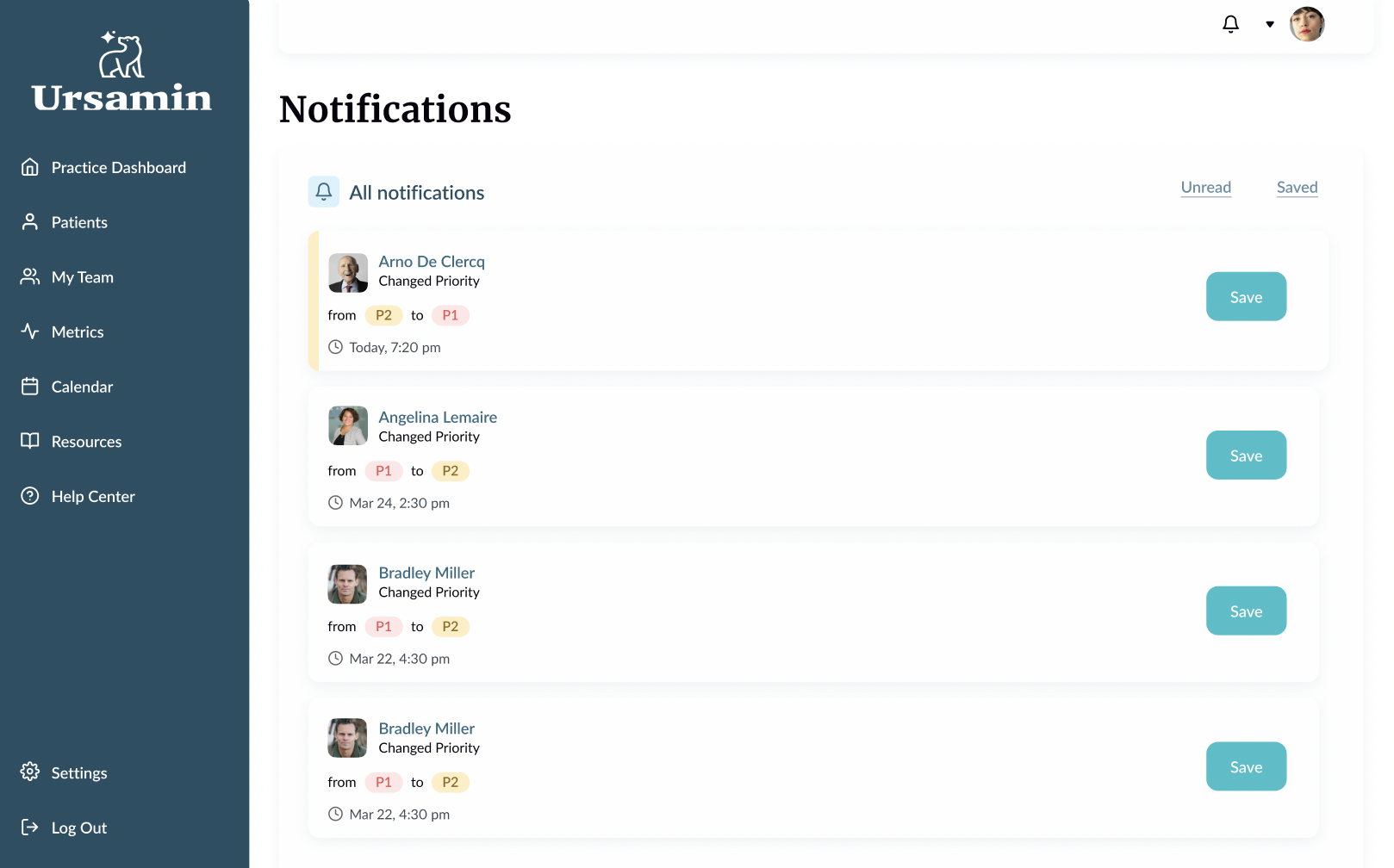Click the Log Out arrow icon

30,828
